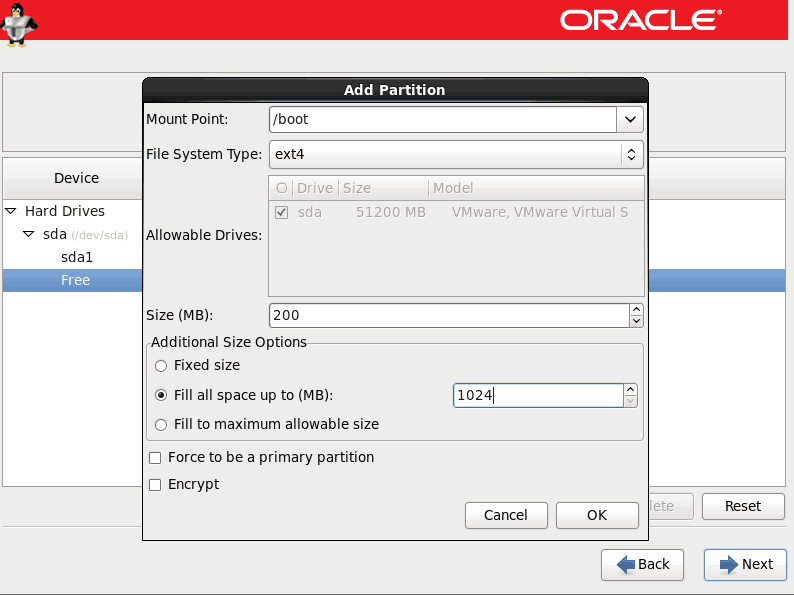
Task: Click the Drive column header
Action: click(315, 188)
